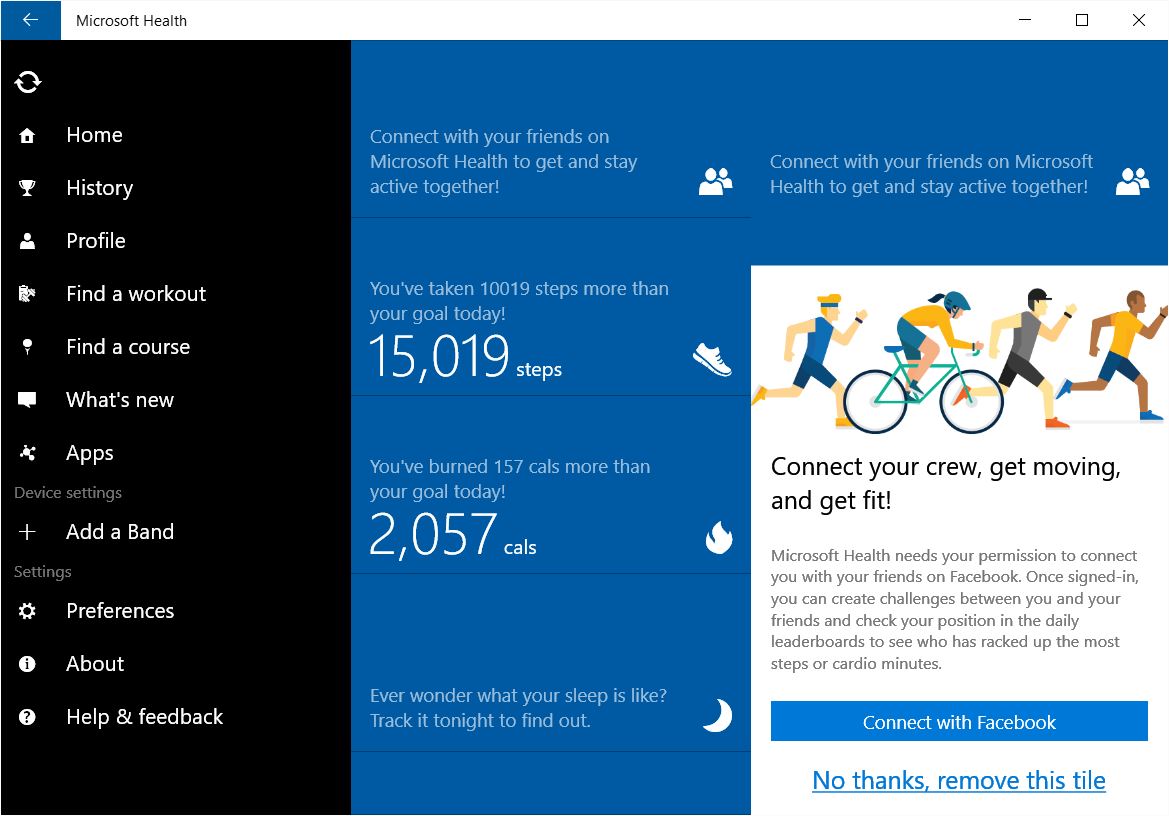Click the Help question mark icon

[27, 717]
